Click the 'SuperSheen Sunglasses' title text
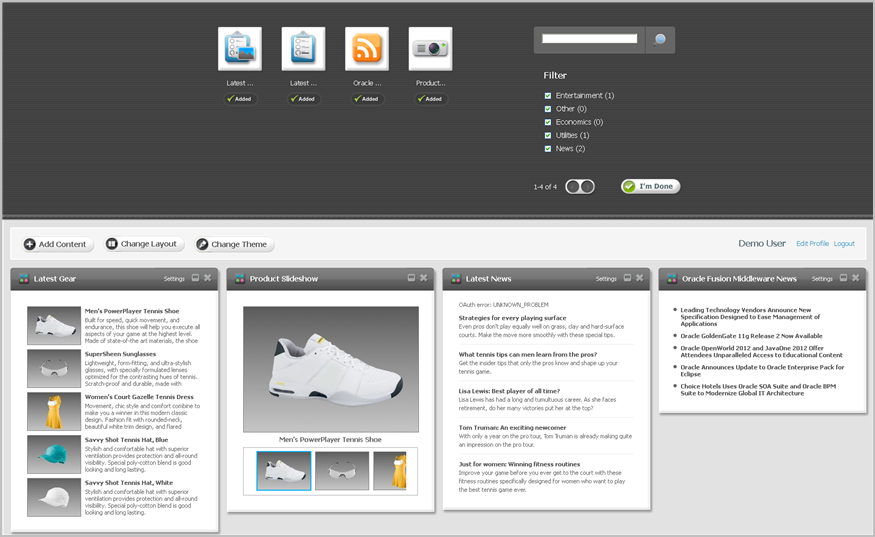 [120, 354]
